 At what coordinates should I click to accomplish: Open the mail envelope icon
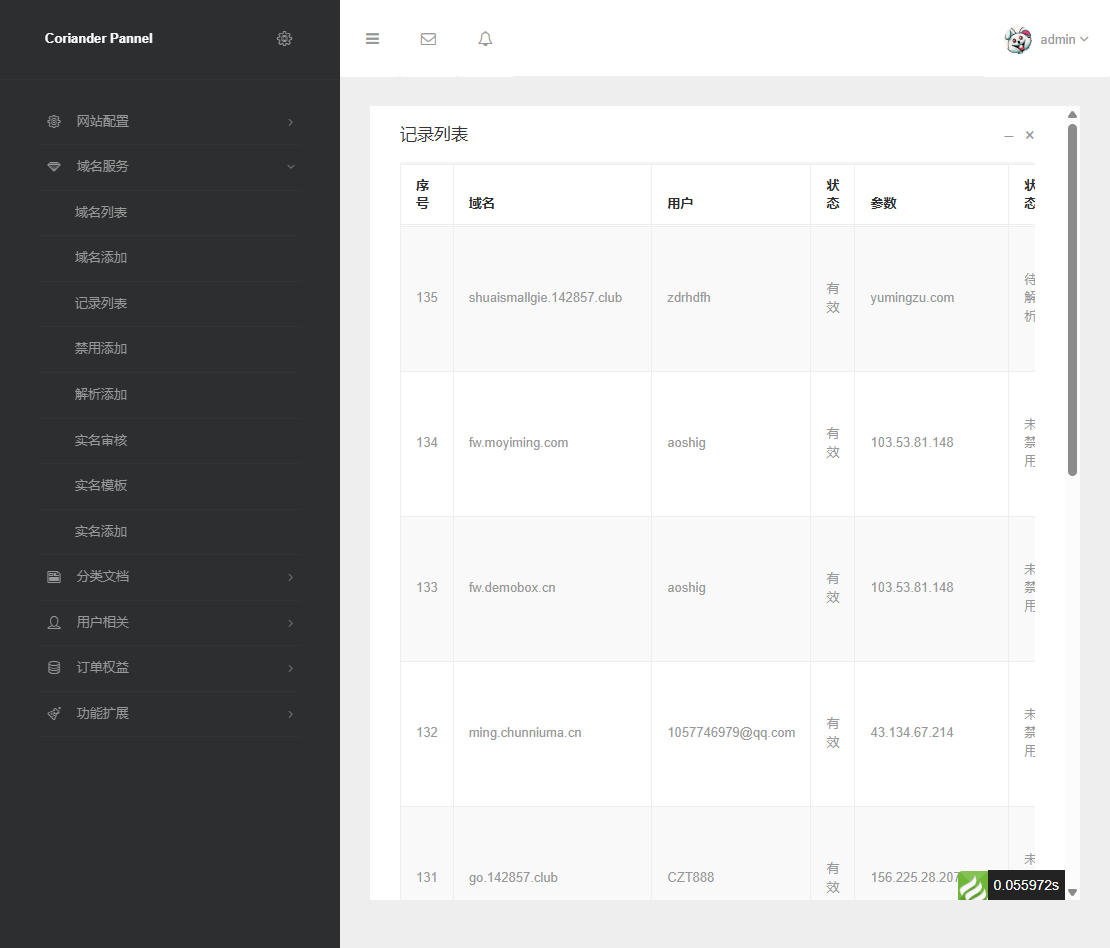point(428,39)
